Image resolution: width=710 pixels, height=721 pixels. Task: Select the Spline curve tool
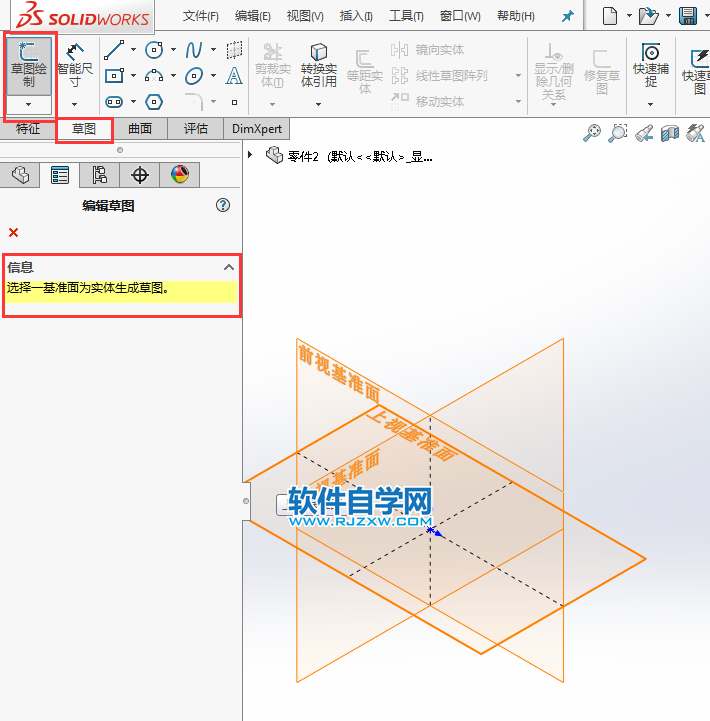point(194,50)
